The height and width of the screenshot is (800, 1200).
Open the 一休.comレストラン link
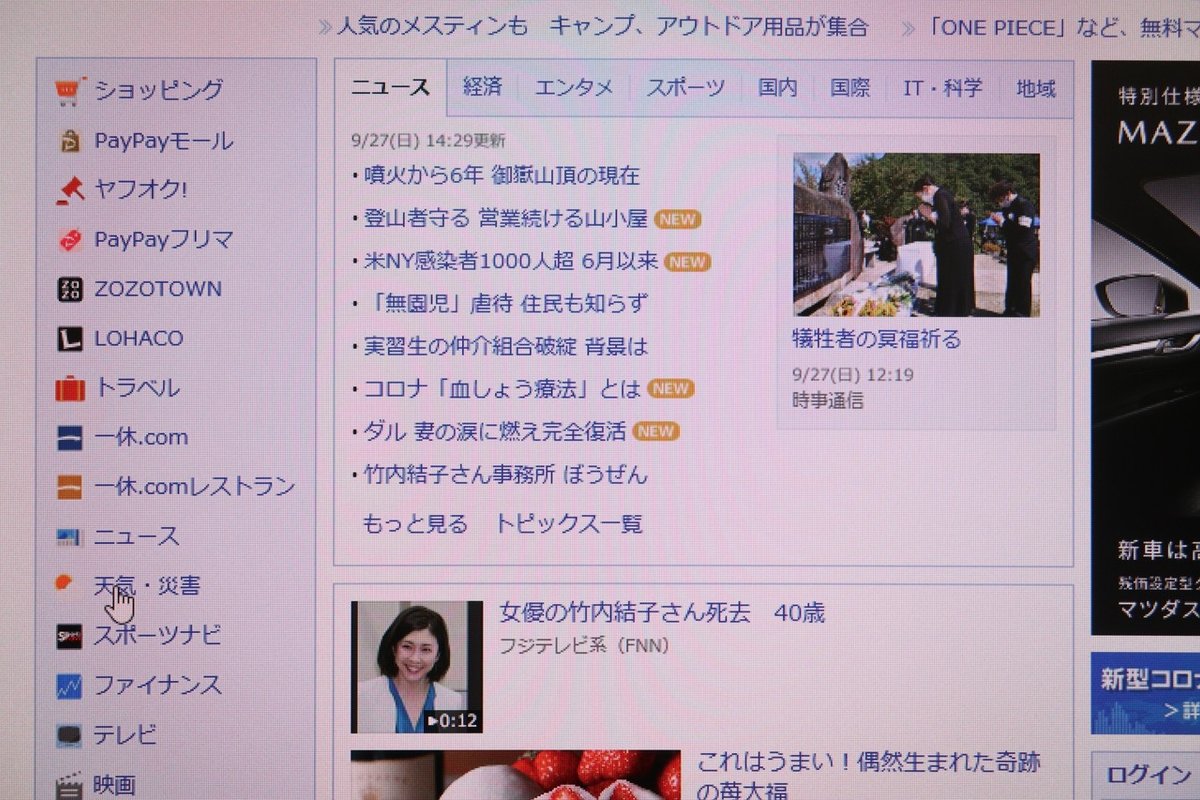point(195,487)
